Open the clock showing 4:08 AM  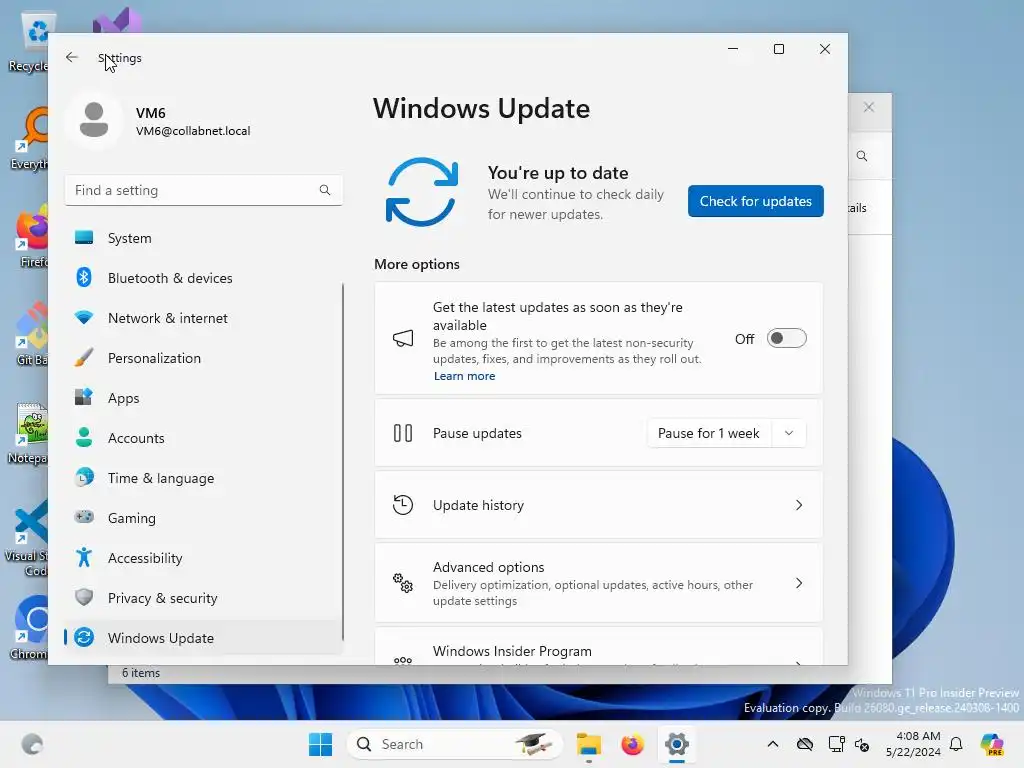(913, 744)
